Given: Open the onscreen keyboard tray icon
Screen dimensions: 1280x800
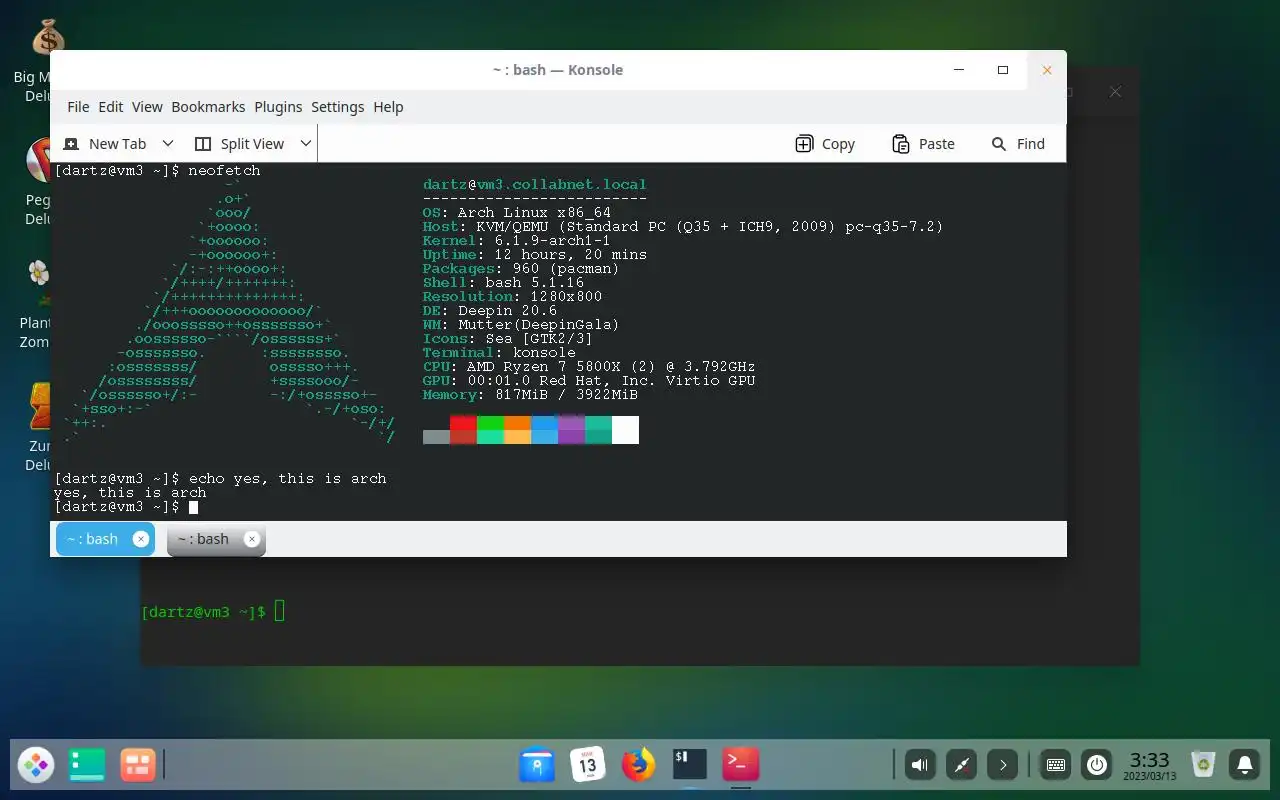Looking at the screenshot, I should pyautogui.click(x=1055, y=766).
